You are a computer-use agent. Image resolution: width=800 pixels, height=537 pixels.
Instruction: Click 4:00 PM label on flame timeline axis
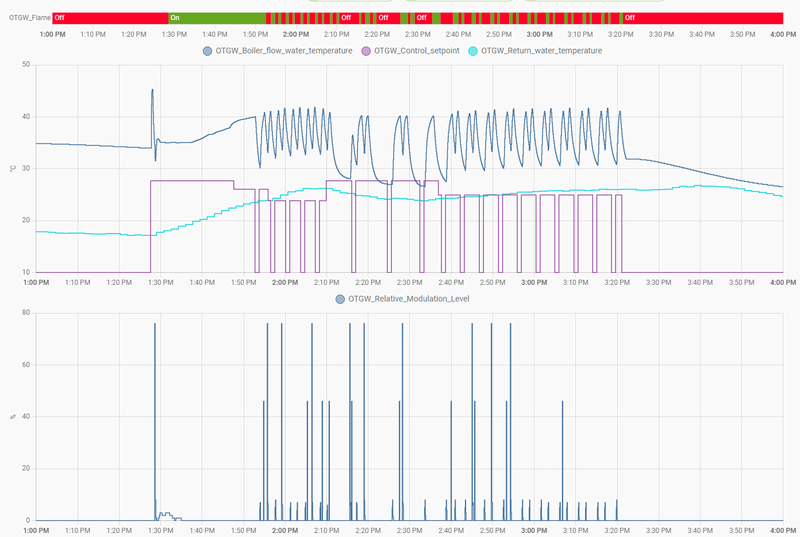[x=783, y=35]
